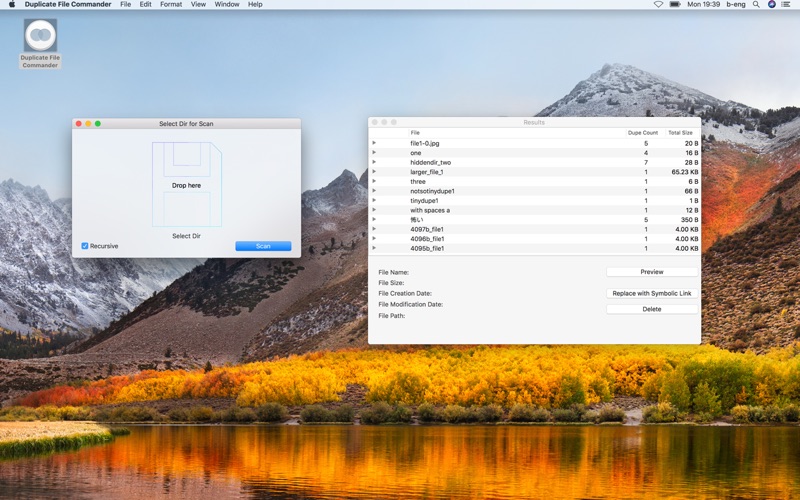
Task: Sort by Total Size column header
Action: coord(681,133)
